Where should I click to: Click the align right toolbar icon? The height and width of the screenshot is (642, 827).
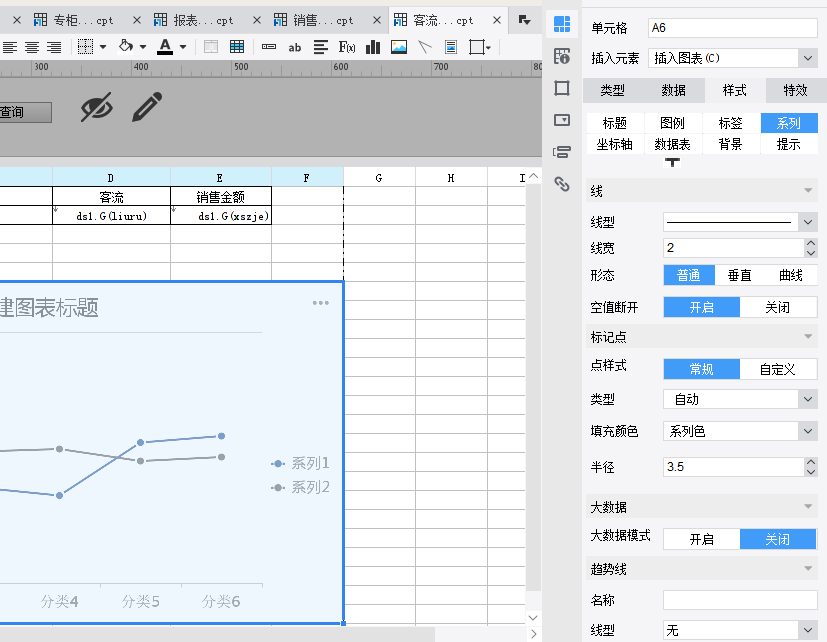coord(54,47)
